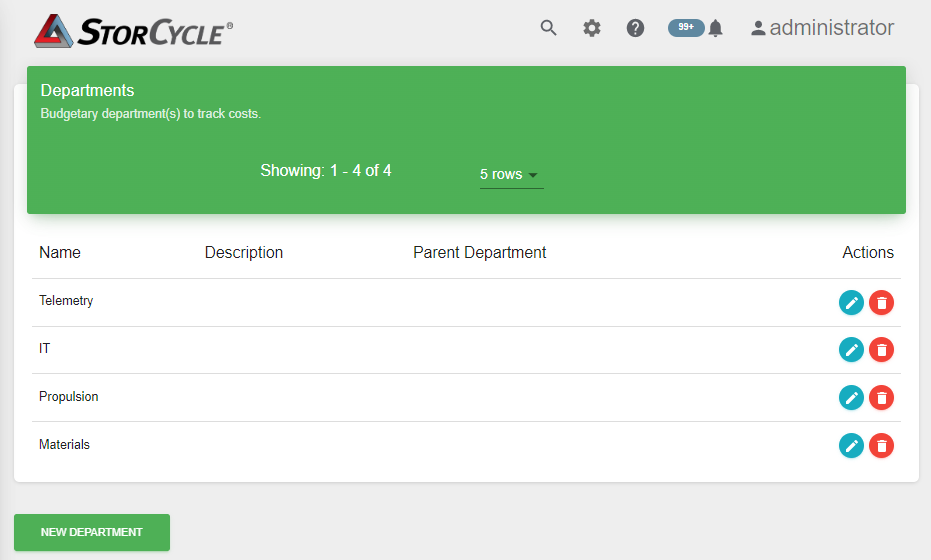Open the administrator user menu
The height and width of the screenshot is (560, 931).
point(822,28)
